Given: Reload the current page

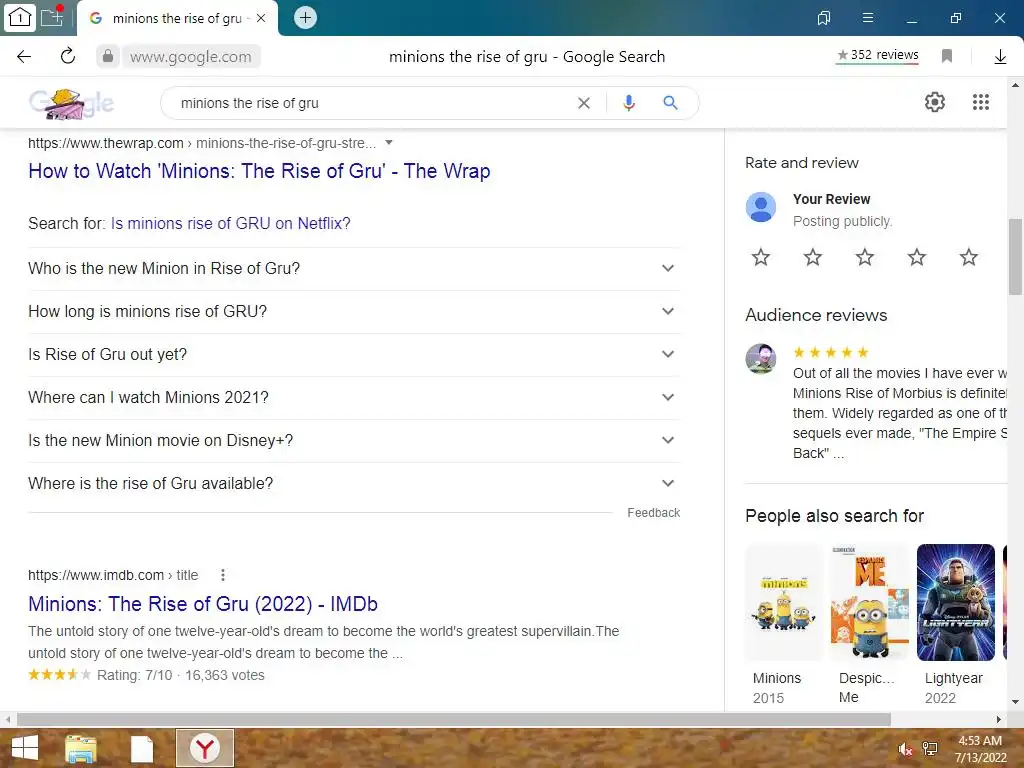Looking at the screenshot, I should (x=68, y=56).
